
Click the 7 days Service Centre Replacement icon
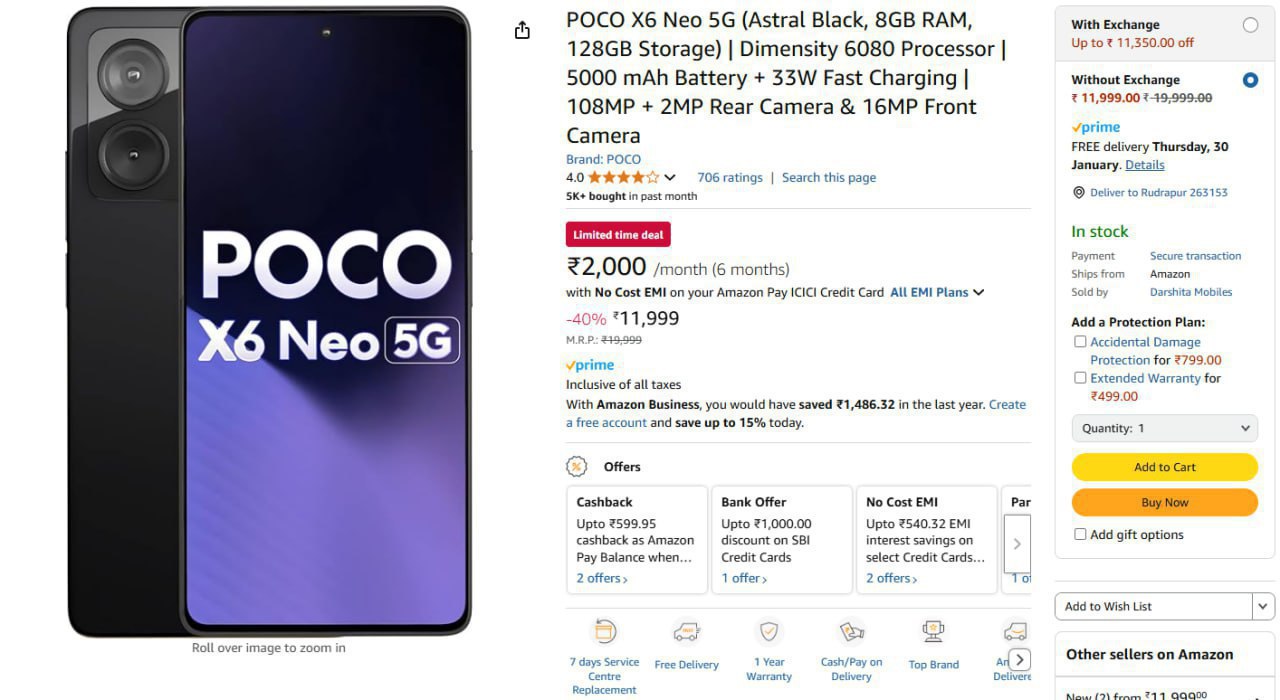pyautogui.click(x=604, y=632)
